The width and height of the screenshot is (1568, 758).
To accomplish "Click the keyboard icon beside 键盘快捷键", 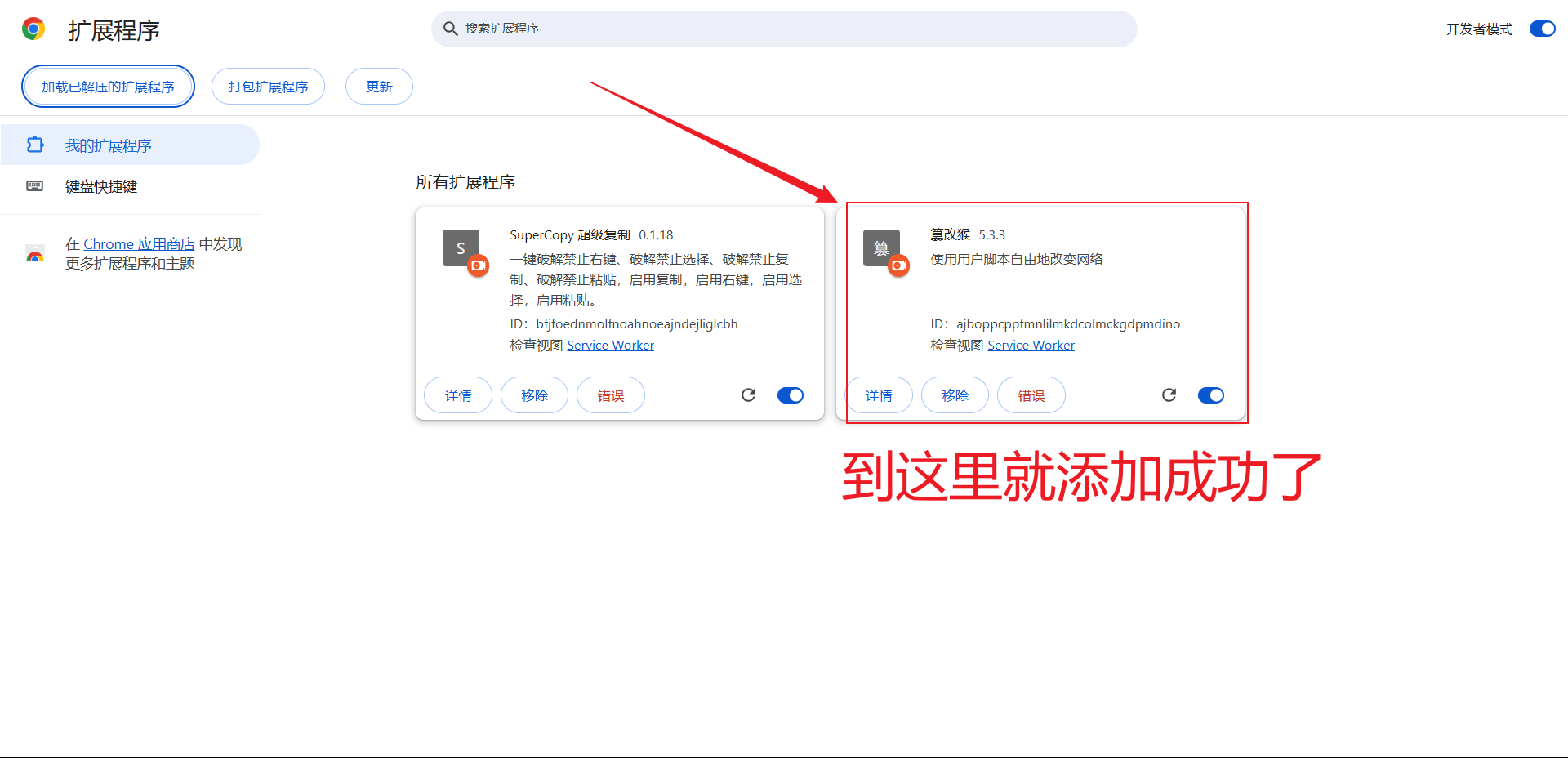I will pyautogui.click(x=35, y=186).
